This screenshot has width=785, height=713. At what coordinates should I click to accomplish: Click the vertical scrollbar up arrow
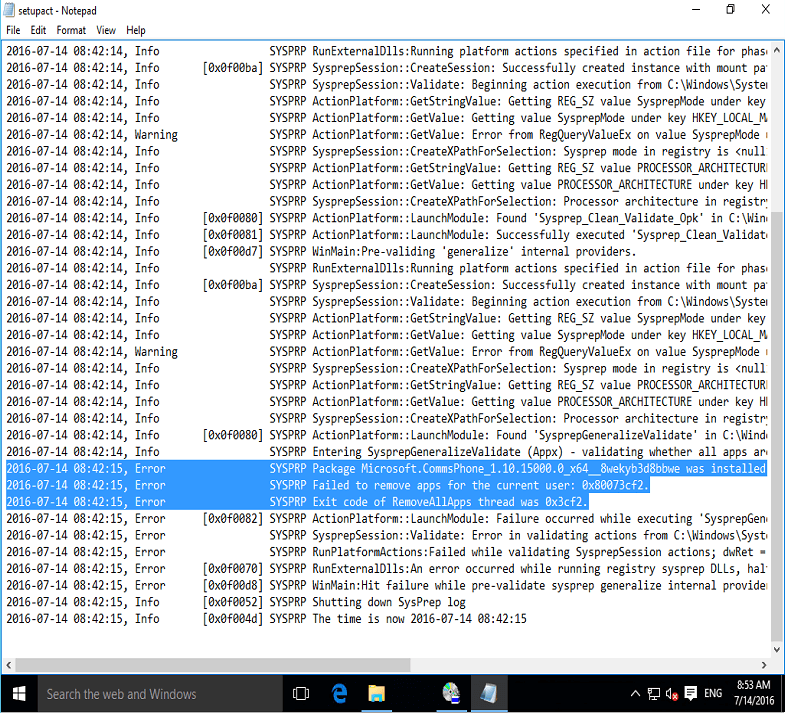[x=776, y=51]
